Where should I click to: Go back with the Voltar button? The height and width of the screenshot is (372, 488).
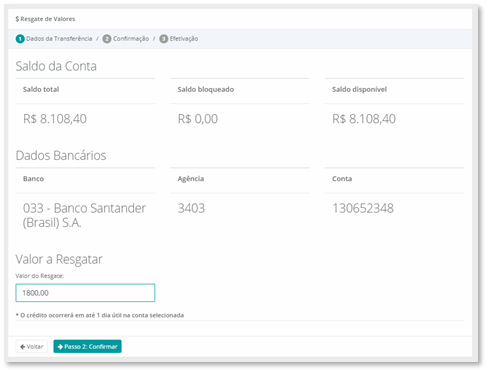pyautogui.click(x=32, y=347)
